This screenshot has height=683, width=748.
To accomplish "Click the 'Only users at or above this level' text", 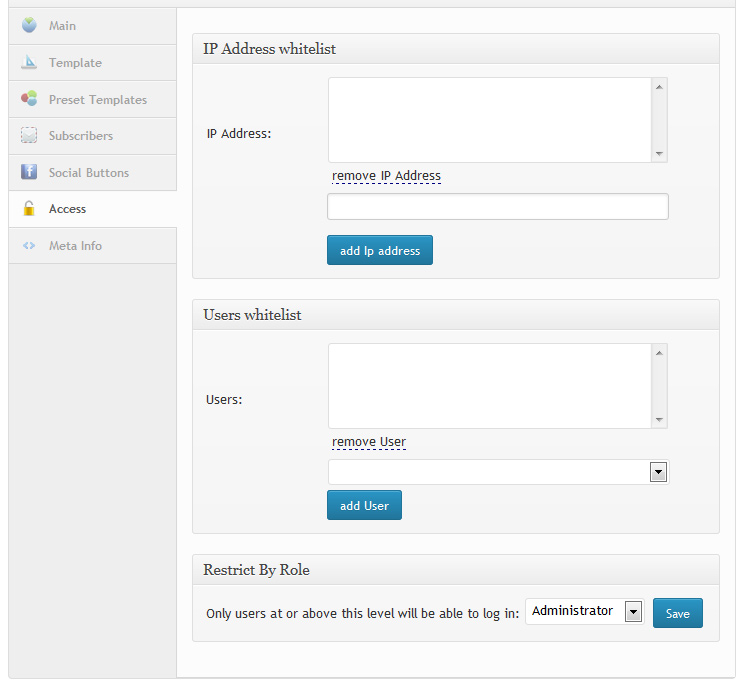I will click(x=363, y=614).
